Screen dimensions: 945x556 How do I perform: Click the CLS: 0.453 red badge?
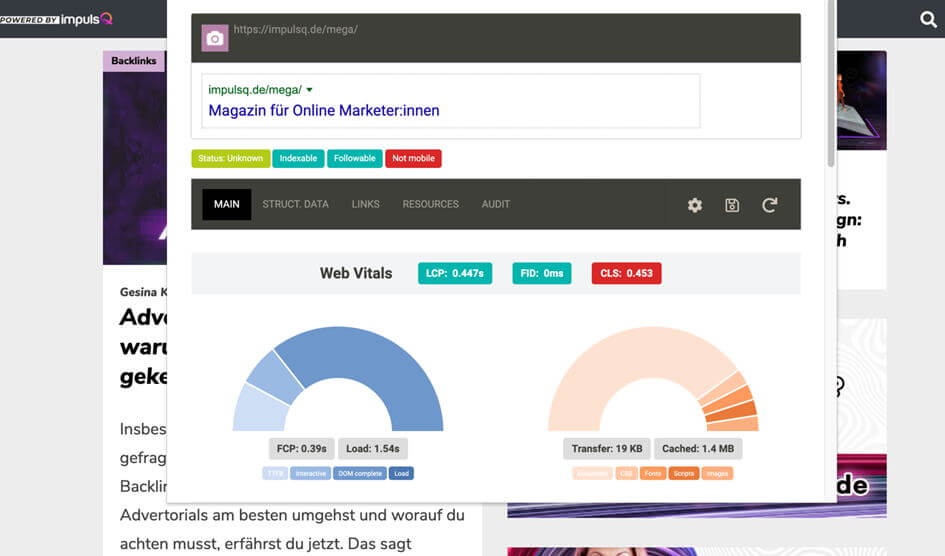pyautogui.click(x=626, y=273)
